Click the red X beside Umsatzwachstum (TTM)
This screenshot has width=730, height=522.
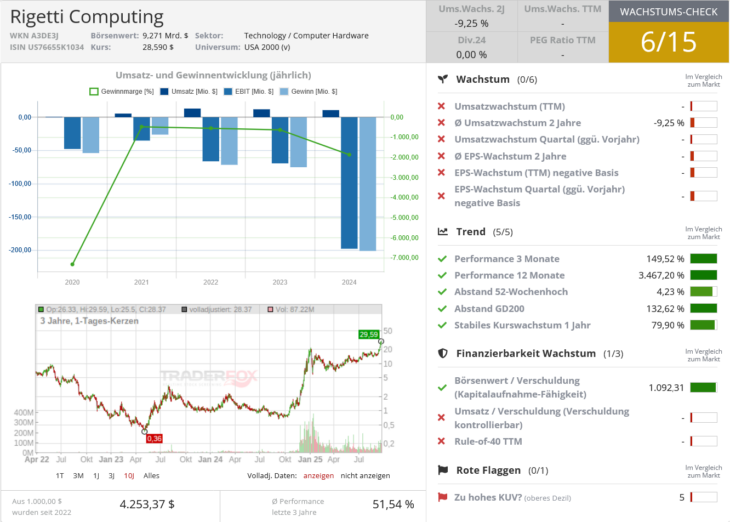click(441, 106)
